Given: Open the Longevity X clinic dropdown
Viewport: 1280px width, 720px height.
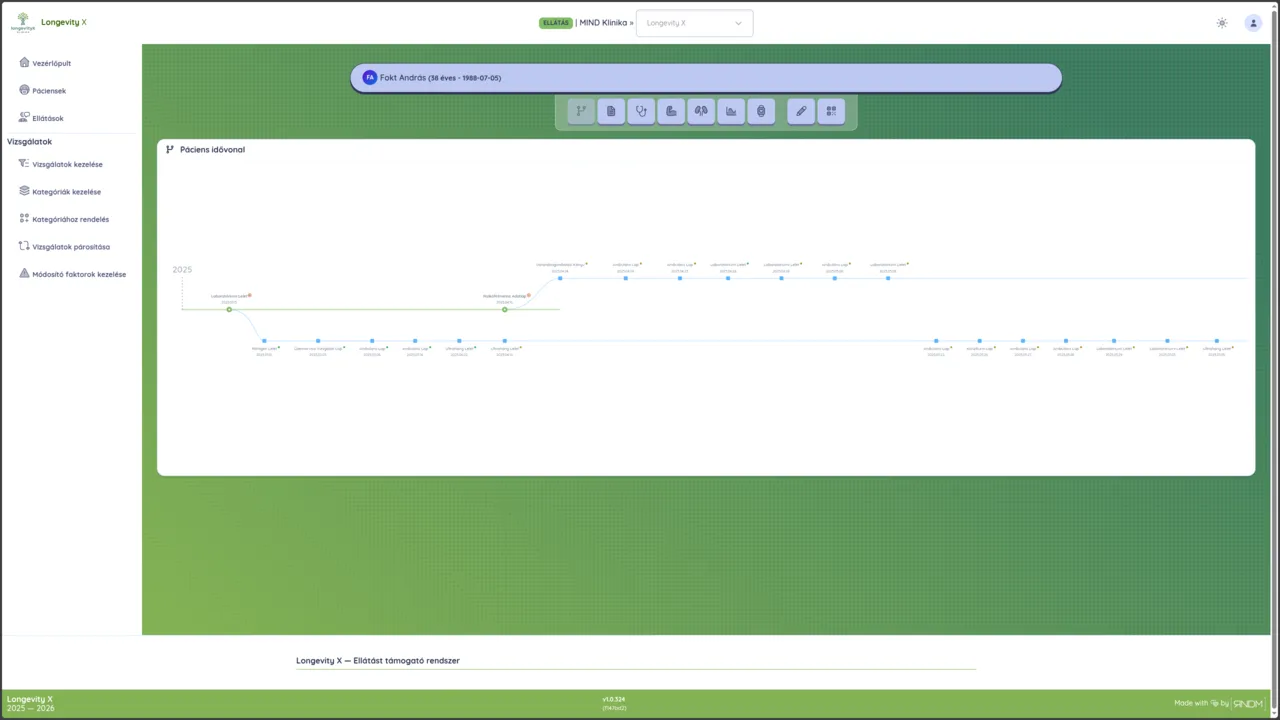Looking at the screenshot, I should coord(695,23).
